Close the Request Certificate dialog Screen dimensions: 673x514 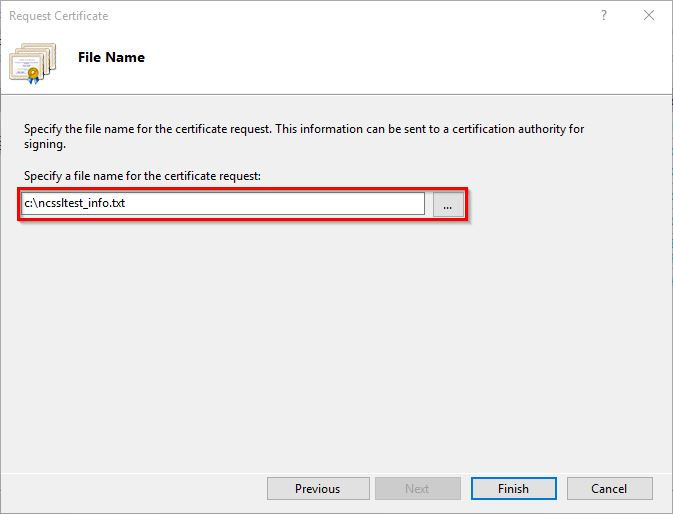(x=649, y=16)
